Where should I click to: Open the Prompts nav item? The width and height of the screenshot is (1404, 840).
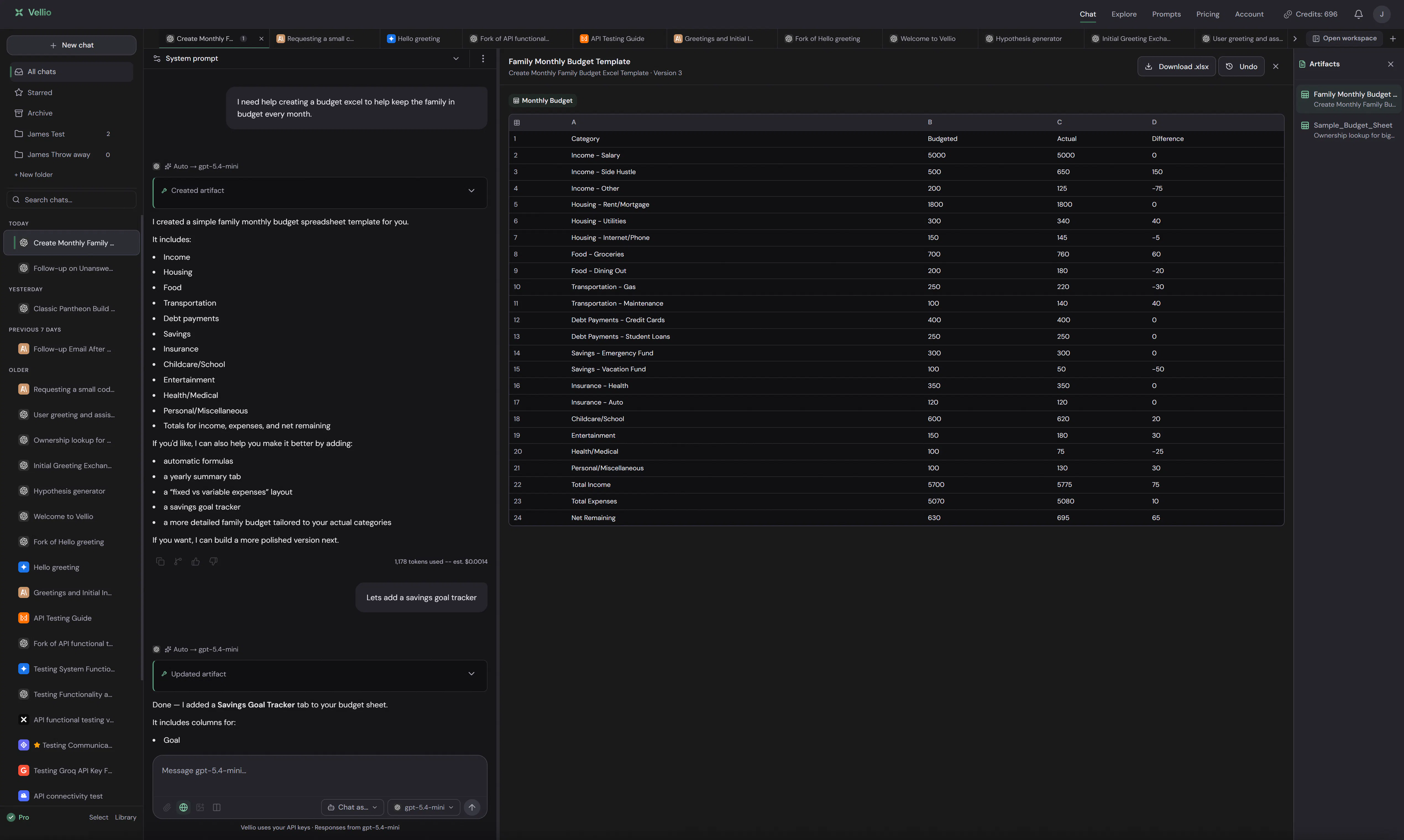(1166, 14)
